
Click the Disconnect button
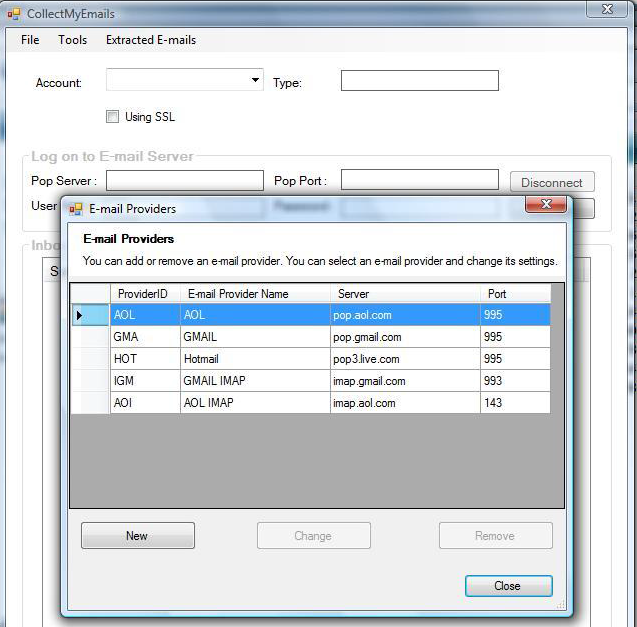(552, 182)
